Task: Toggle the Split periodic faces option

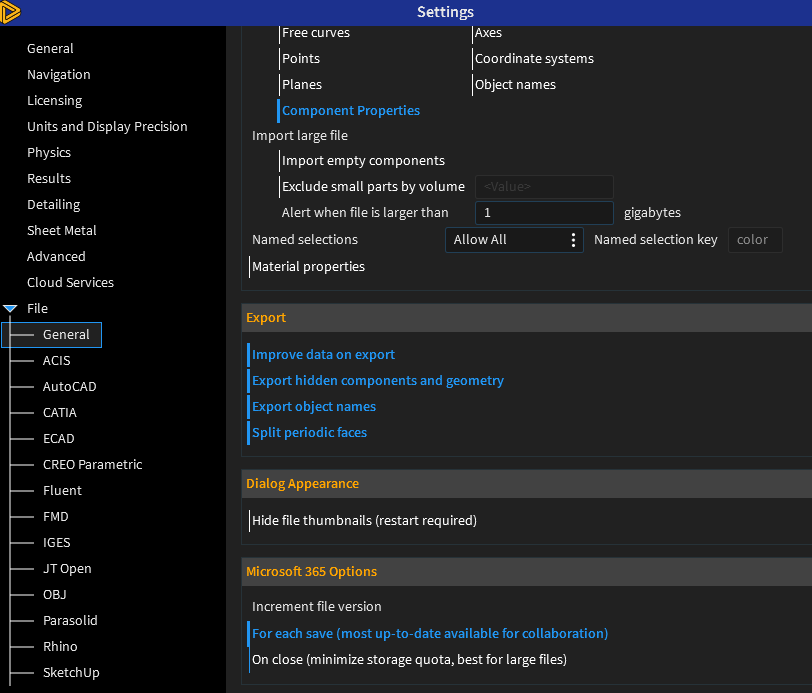Action: pos(309,433)
